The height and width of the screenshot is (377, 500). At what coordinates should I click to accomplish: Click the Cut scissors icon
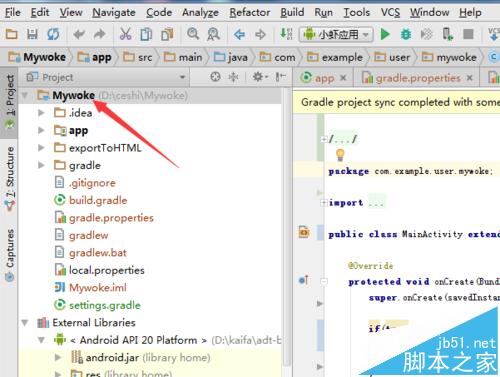[x=125, y=34]
